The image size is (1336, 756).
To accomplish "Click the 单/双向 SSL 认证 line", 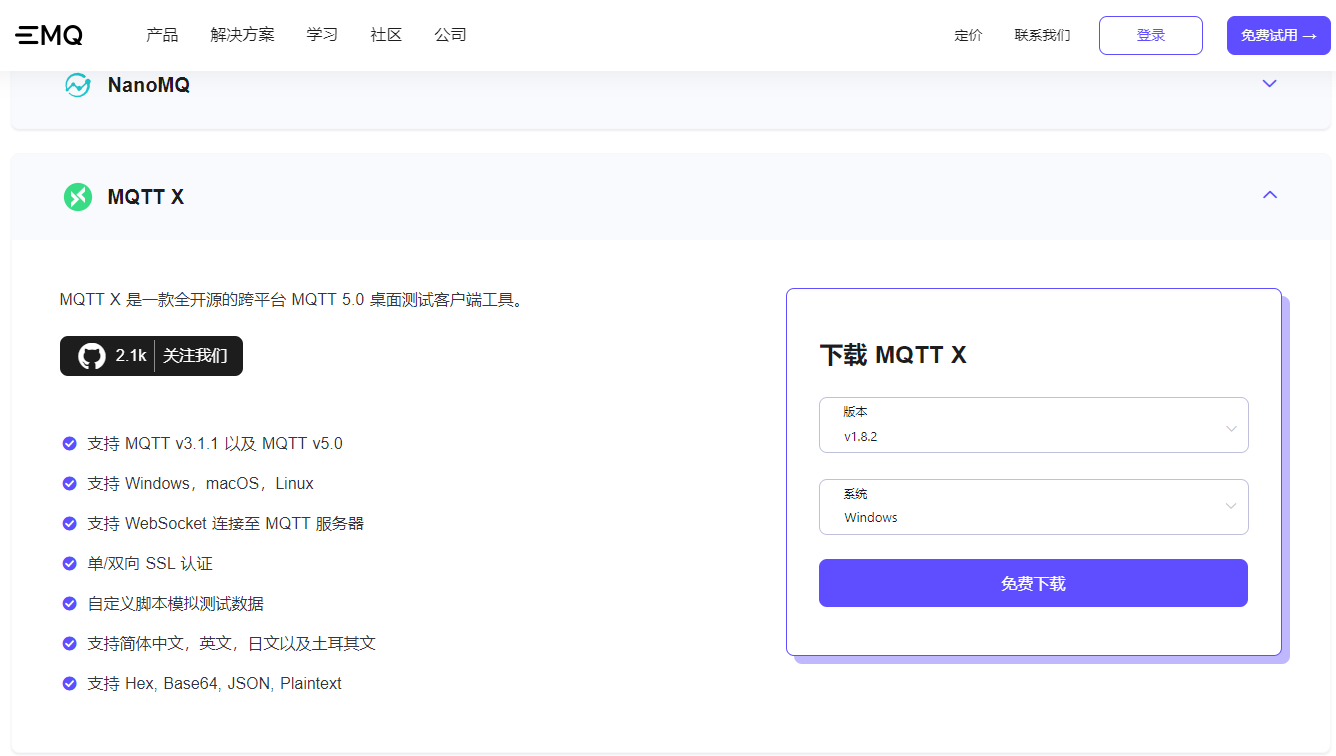I will point(150,564).
